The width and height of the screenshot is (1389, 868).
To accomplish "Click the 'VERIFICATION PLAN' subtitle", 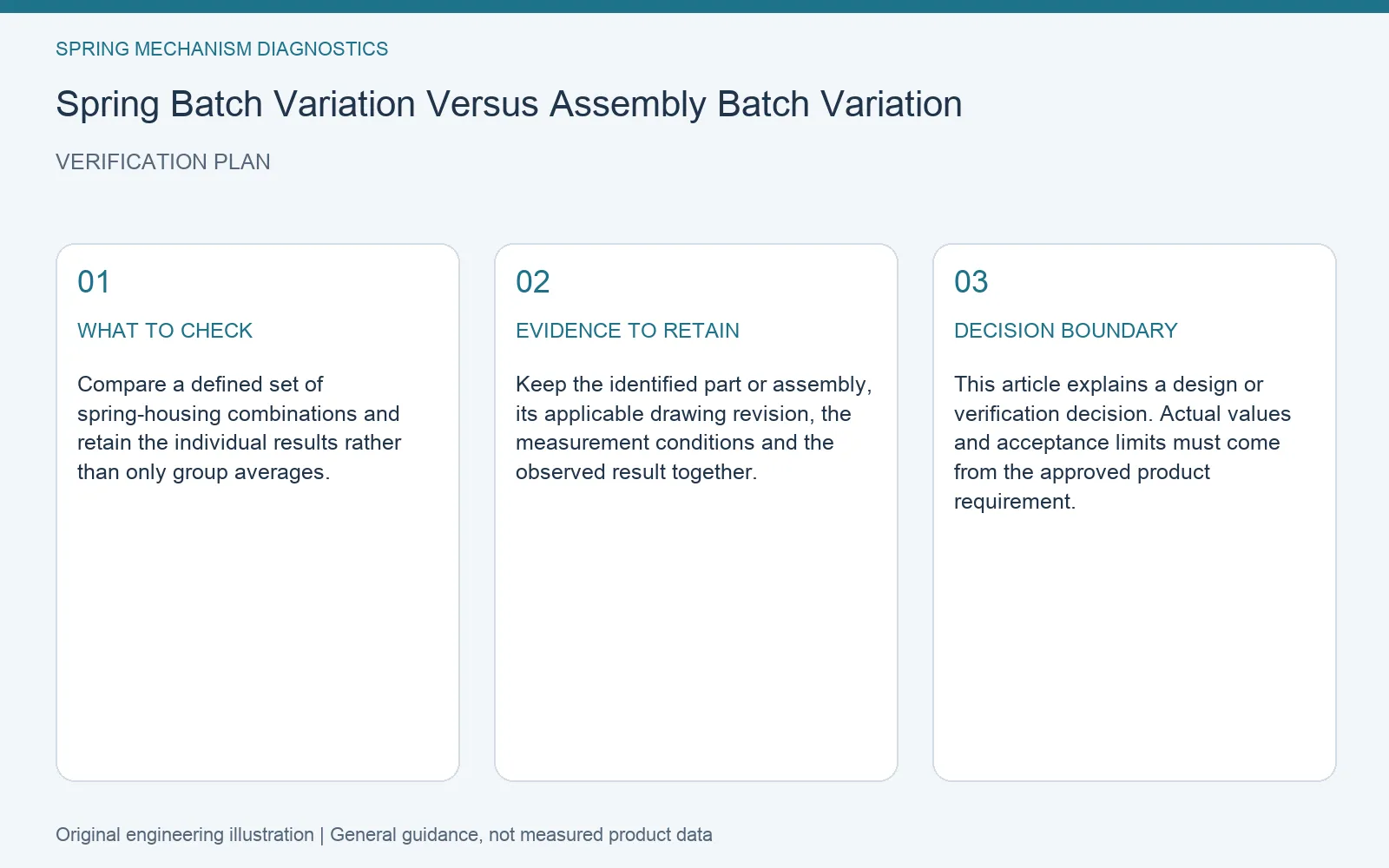I will pyautogui.click(x=163, y=162).
